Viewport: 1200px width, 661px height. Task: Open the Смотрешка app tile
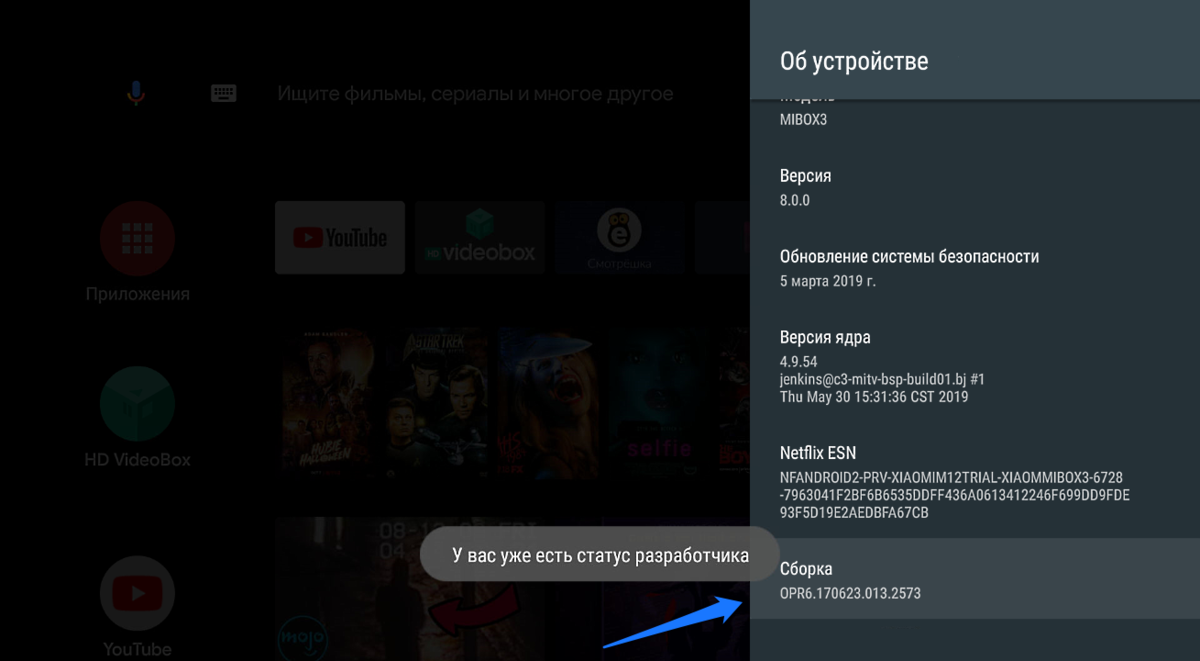tap(620, 237)
